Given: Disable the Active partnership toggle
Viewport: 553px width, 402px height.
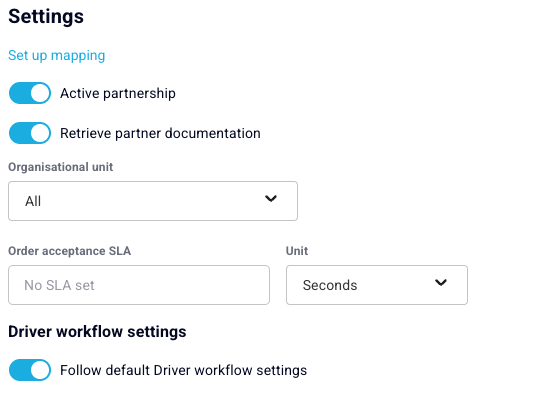Looking at the screenshot, I should click(x=30, y=93).
